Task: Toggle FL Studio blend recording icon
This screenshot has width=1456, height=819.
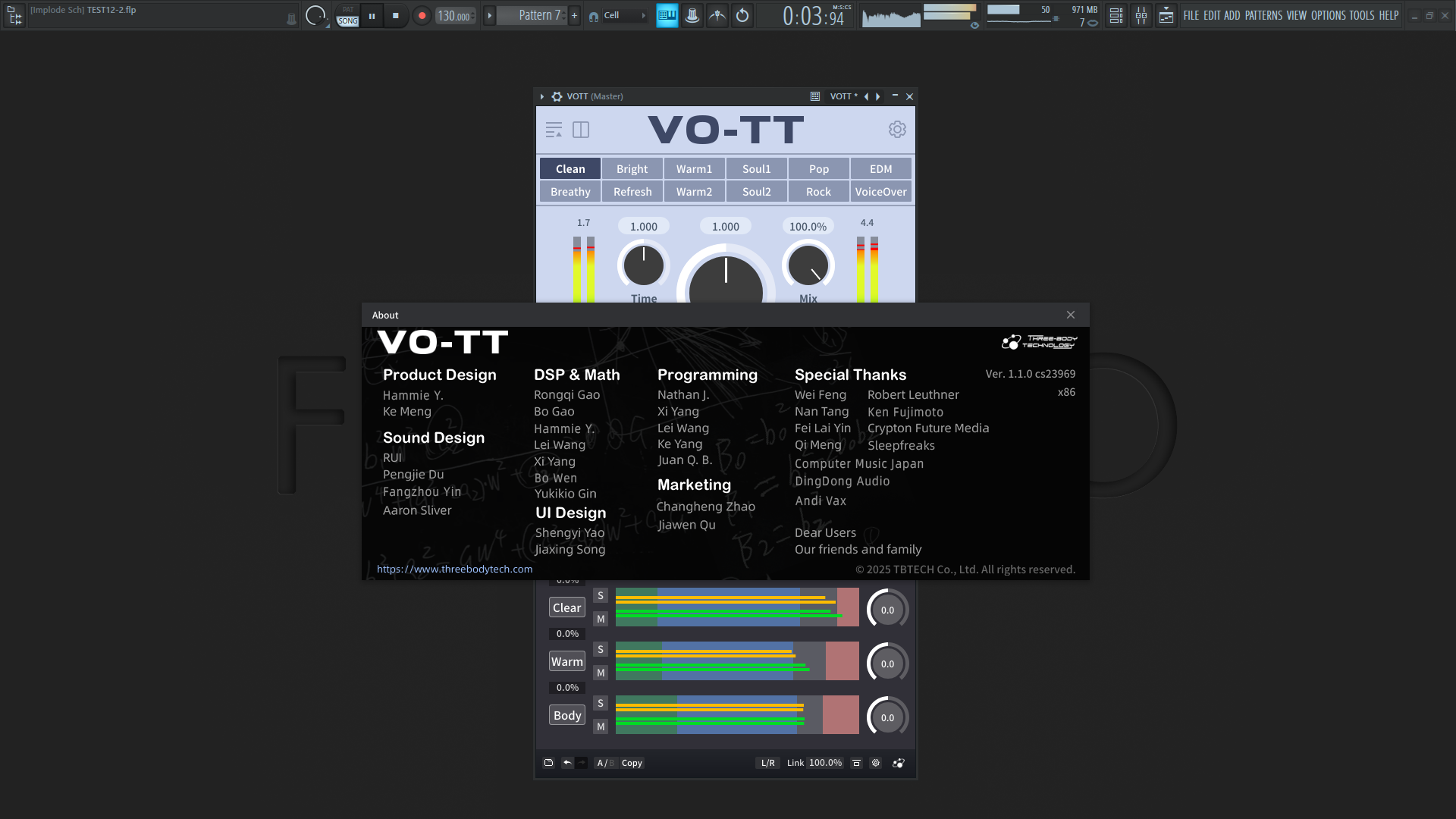Action: [x=717, y=15]
